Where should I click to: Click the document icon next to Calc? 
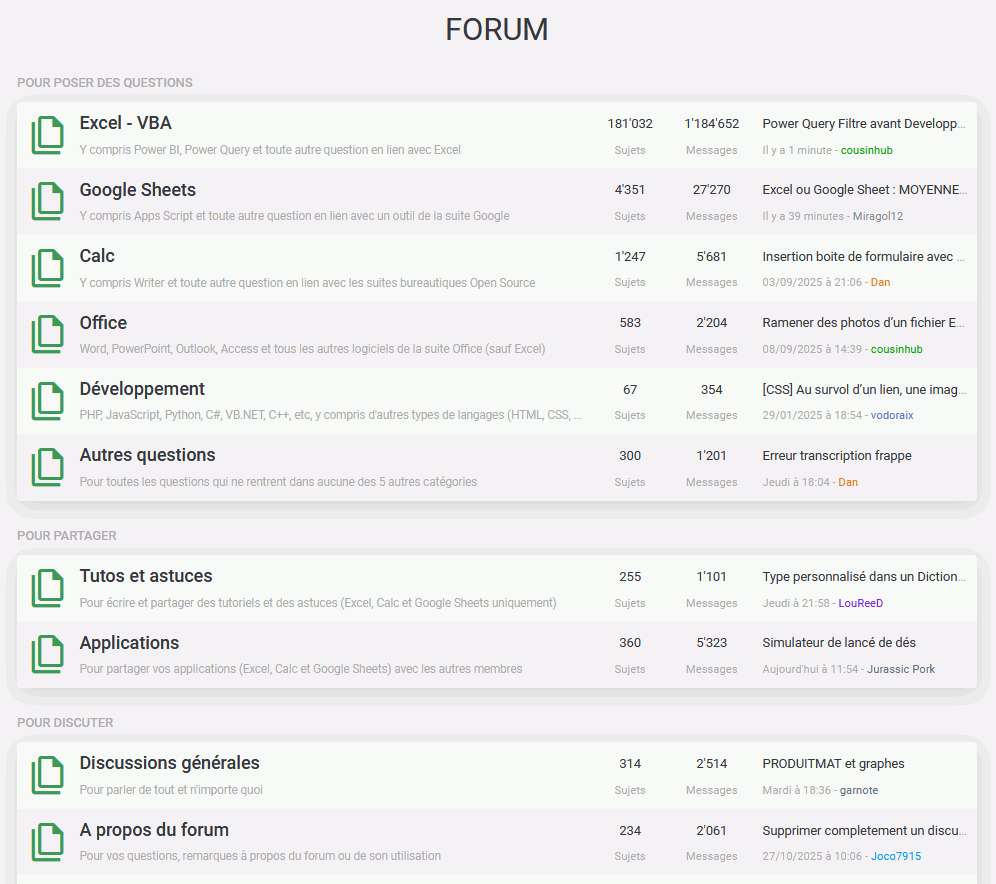[47, 268]
